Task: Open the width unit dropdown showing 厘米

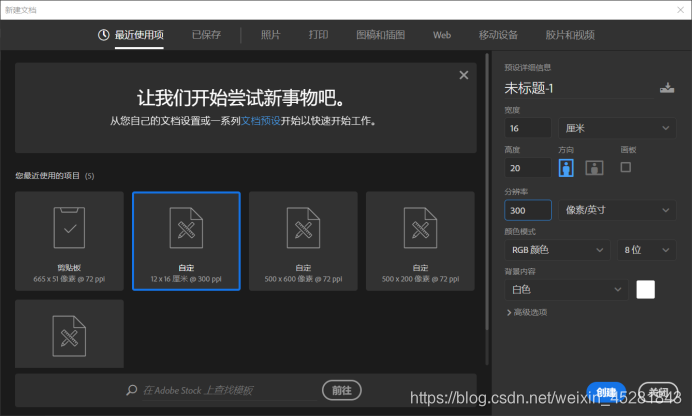Action: click(617, 128)
